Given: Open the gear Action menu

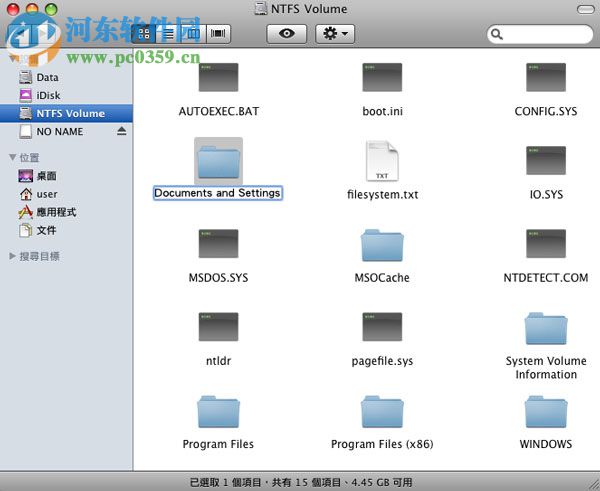Looking at the screenshot, I should [335, 34].
